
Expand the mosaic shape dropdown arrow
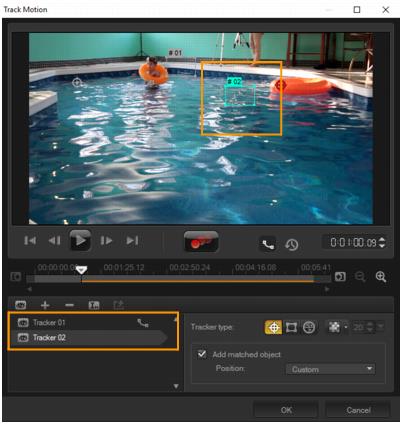coord(346,327)
